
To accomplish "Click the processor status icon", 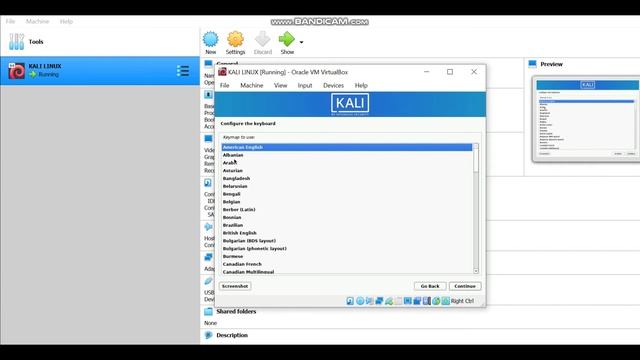I will (x=427, y=301).
